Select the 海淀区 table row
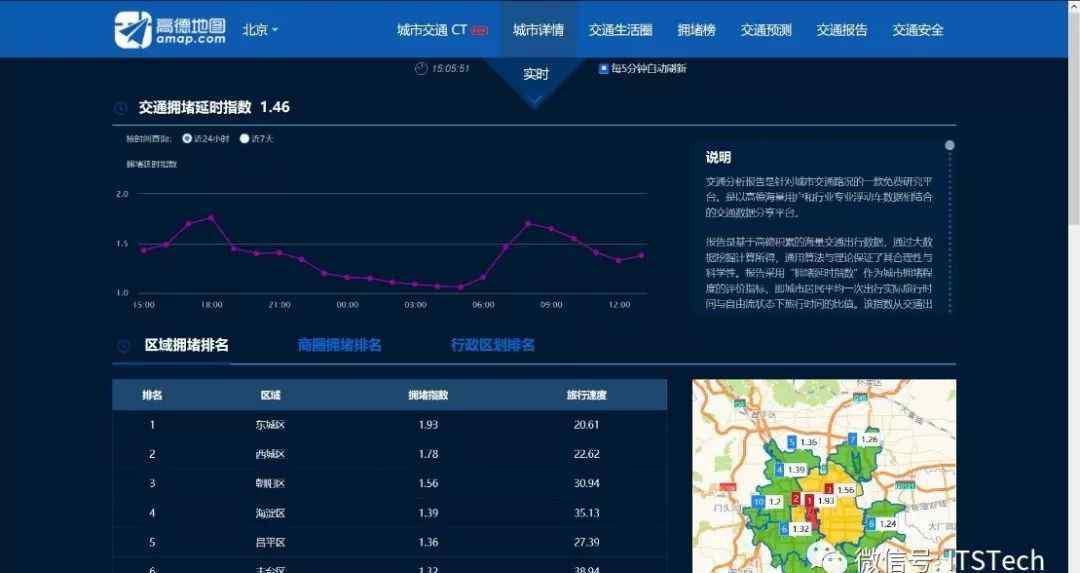 390,513
